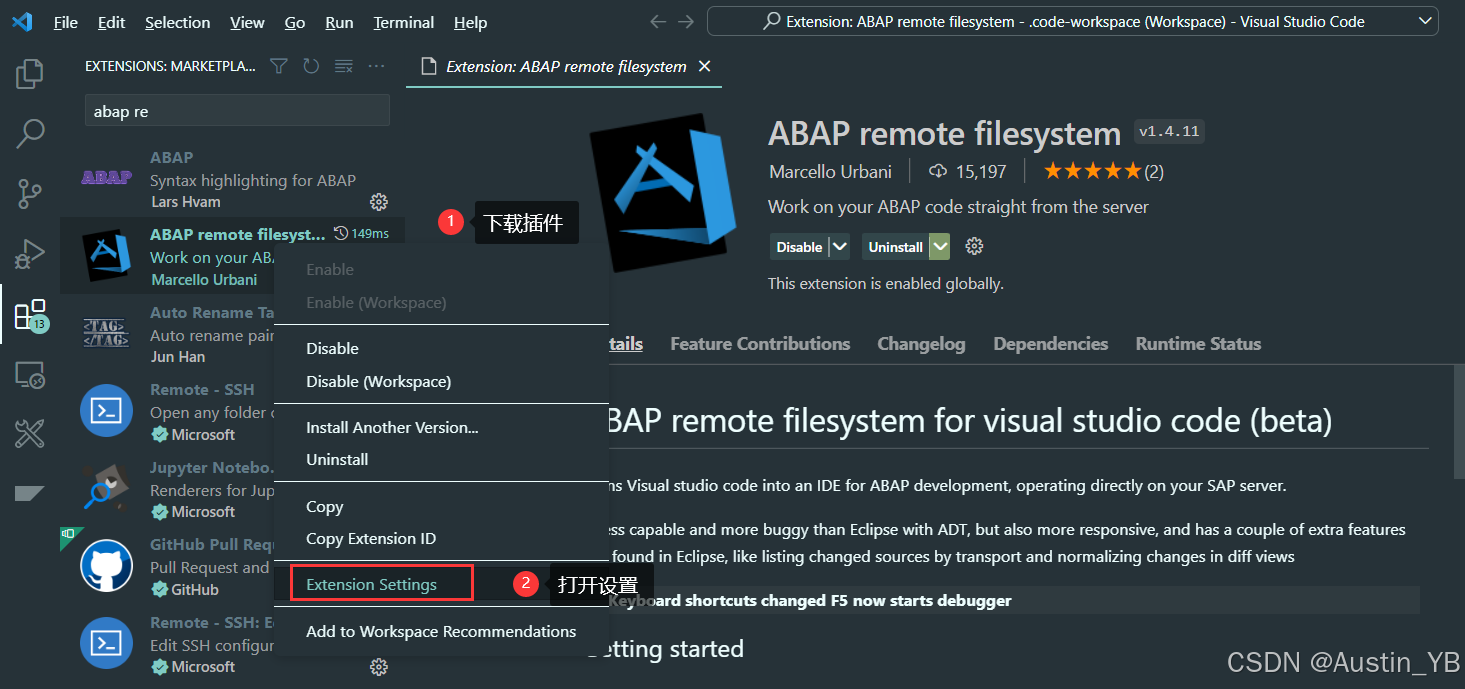This screenshot has width=1465, height=689.
Task: Open the Selection menu
Action: coord(178,22)
